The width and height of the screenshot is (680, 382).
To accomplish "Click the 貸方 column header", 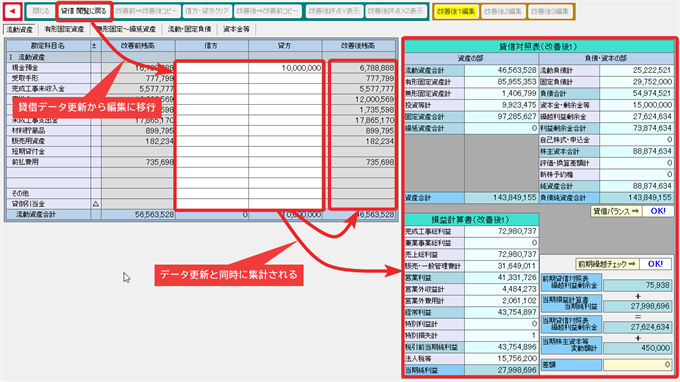I will [x=285, y=46].
